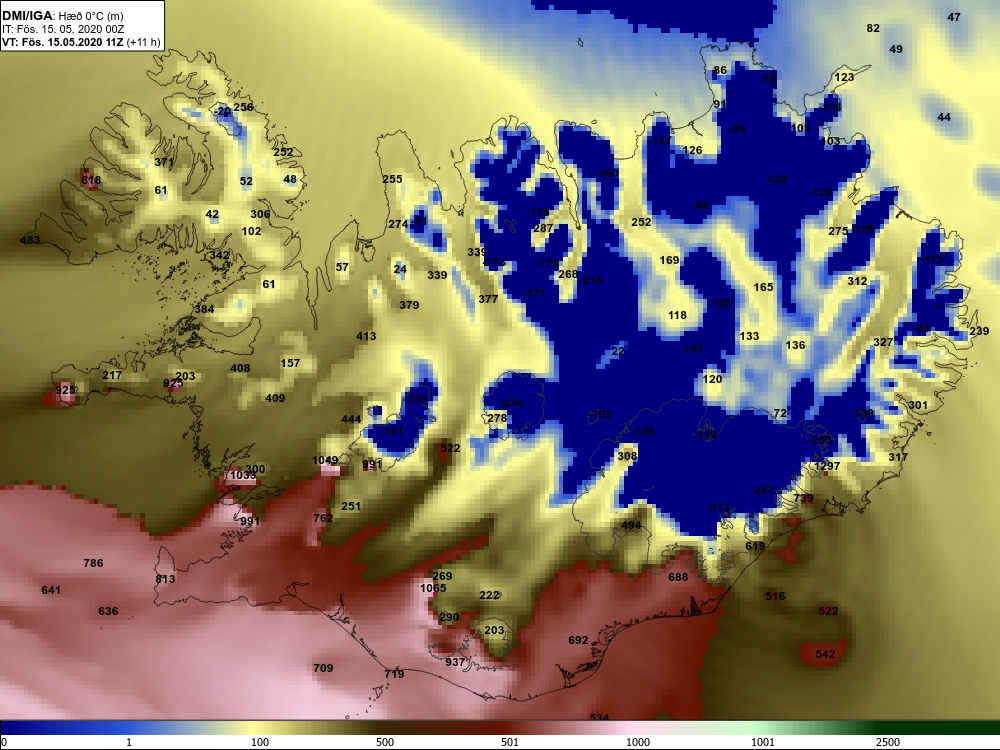
Task: Click the 342 map value
Action: (219, 255)
